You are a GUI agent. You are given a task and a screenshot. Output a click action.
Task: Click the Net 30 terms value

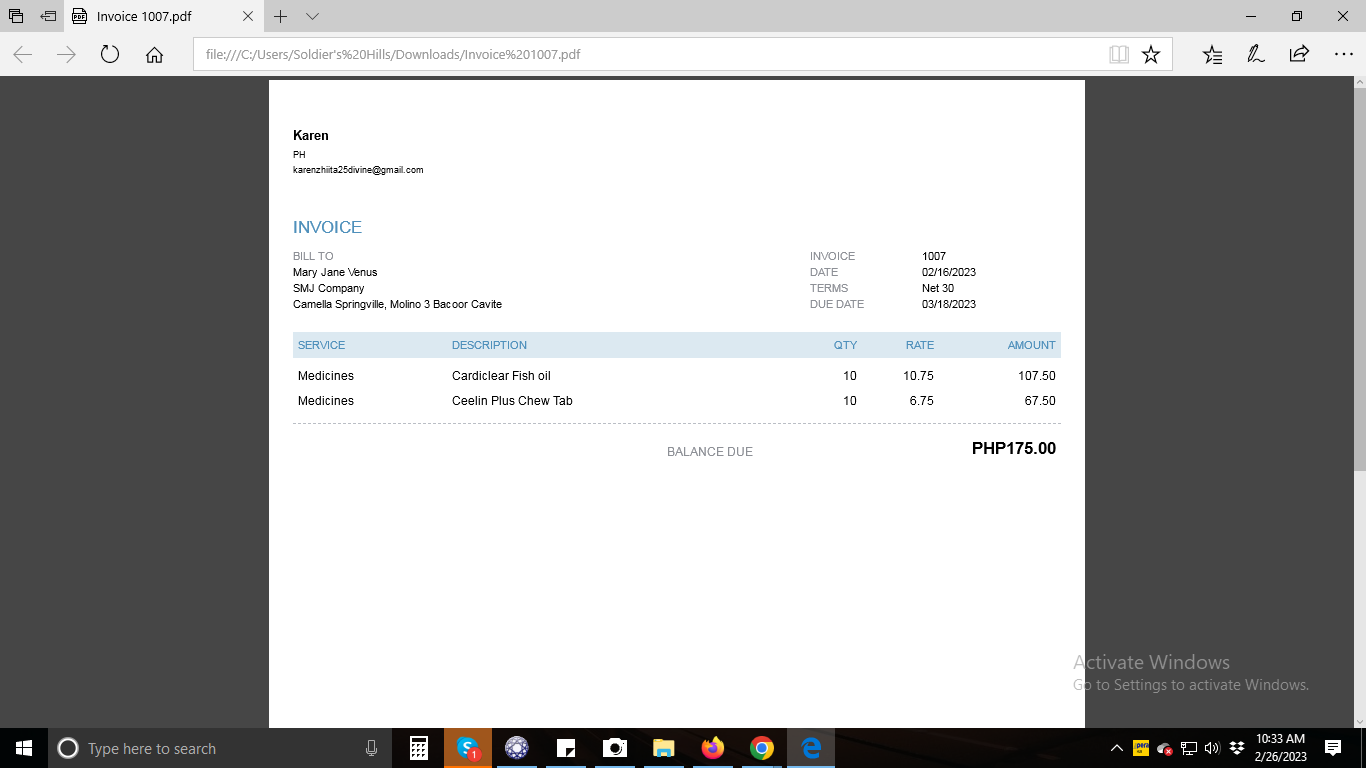pos(938,288)
